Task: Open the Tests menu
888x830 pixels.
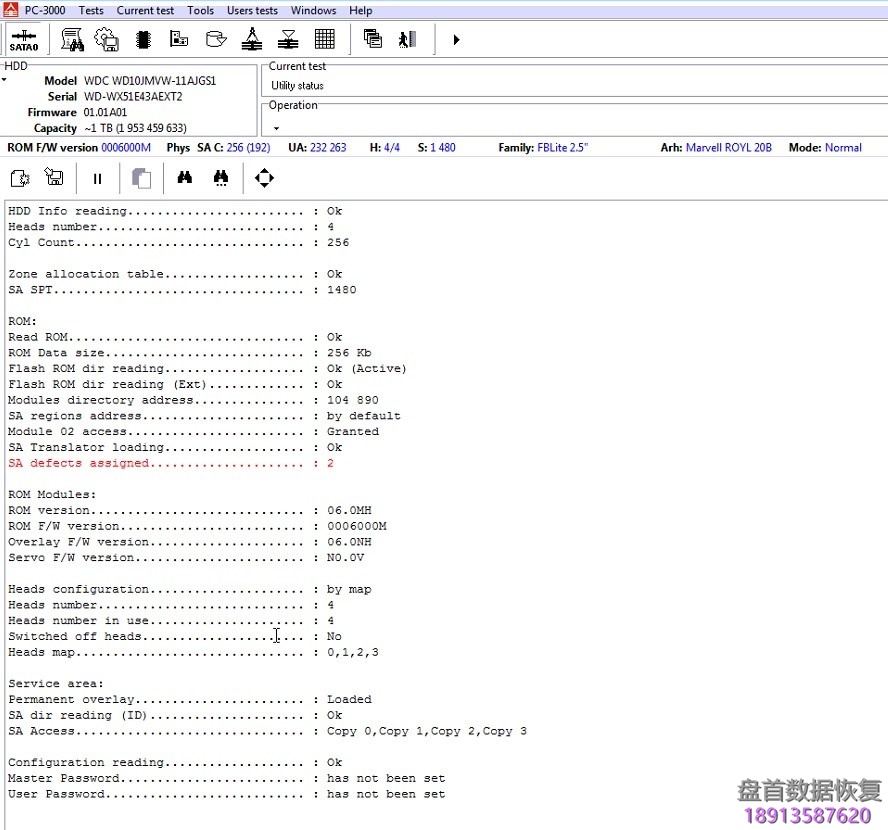Action: (91, 10)
